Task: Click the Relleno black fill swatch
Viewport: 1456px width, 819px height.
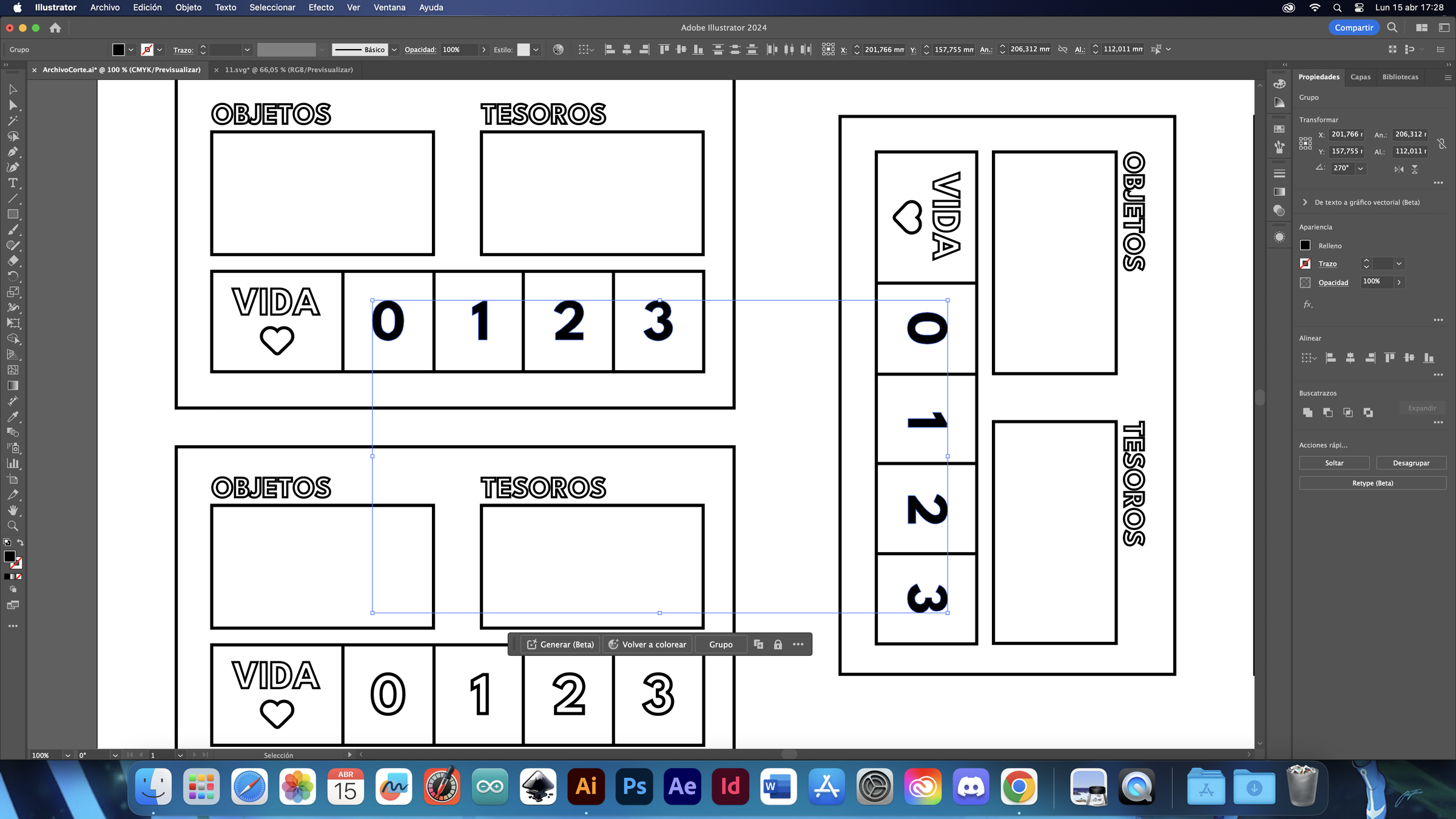Action: (1306, 246)
